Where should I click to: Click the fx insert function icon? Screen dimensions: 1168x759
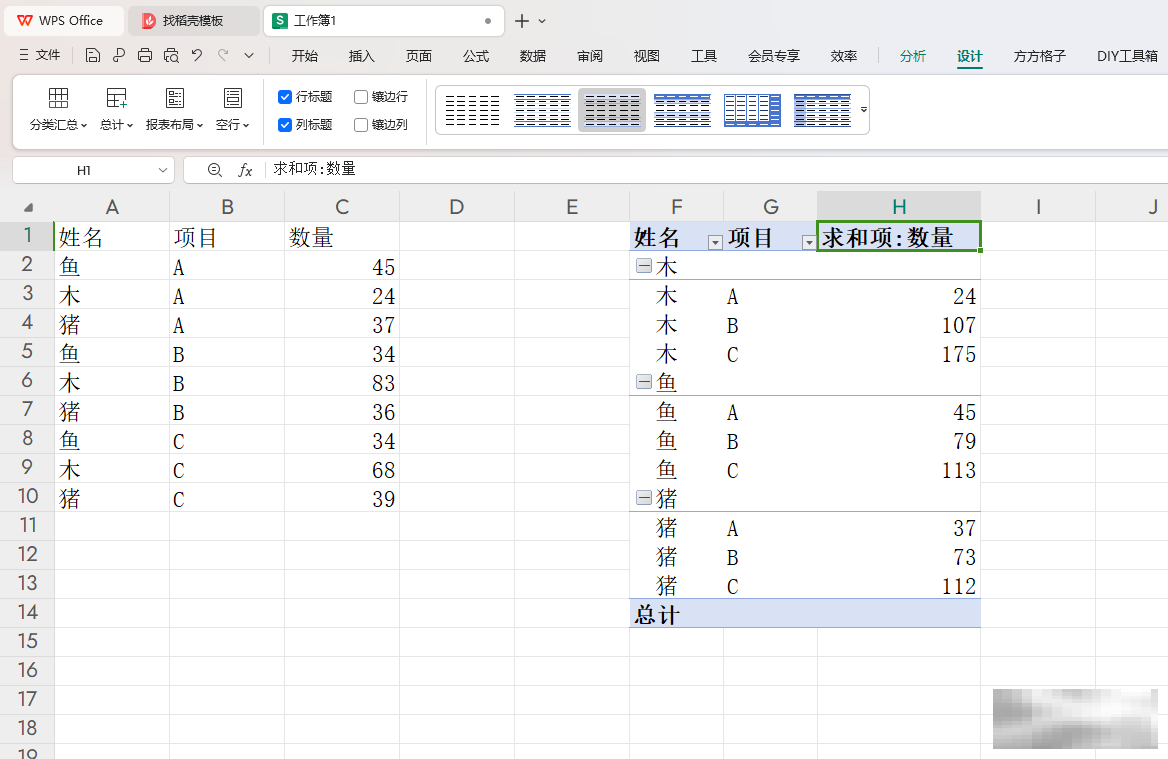(x=245, y=170)
